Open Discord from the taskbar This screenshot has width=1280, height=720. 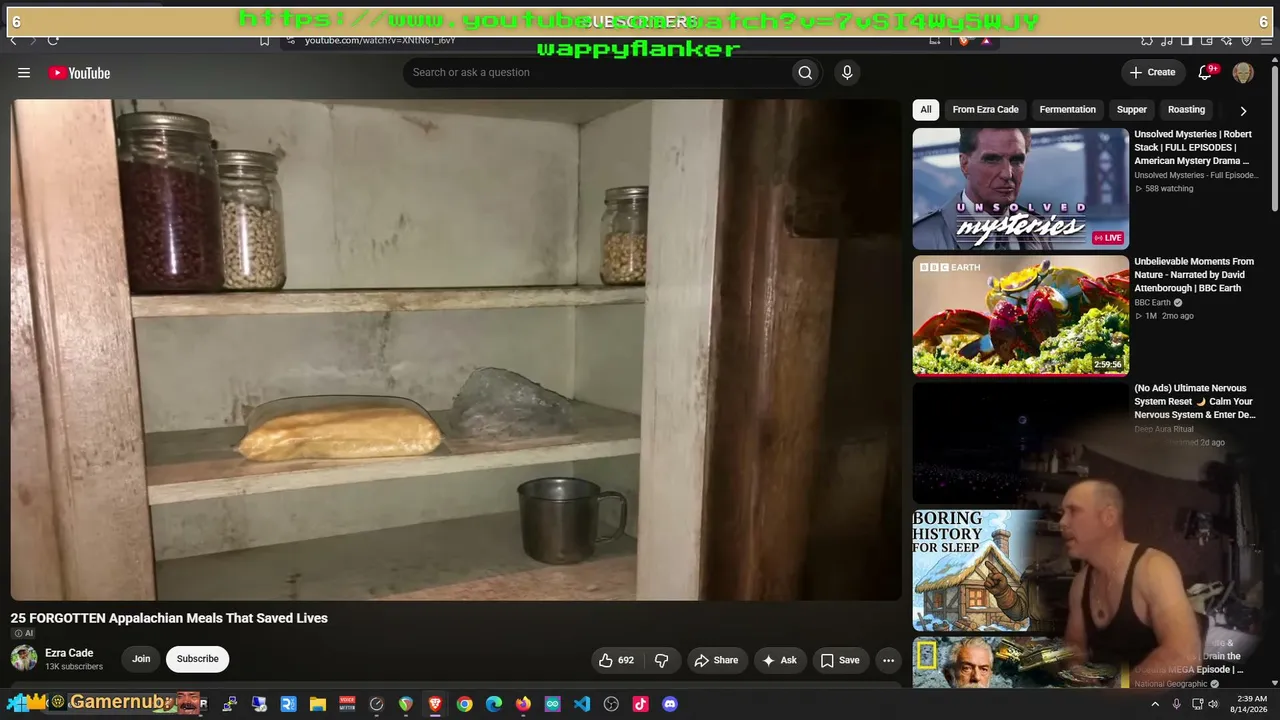pos(670,704)
